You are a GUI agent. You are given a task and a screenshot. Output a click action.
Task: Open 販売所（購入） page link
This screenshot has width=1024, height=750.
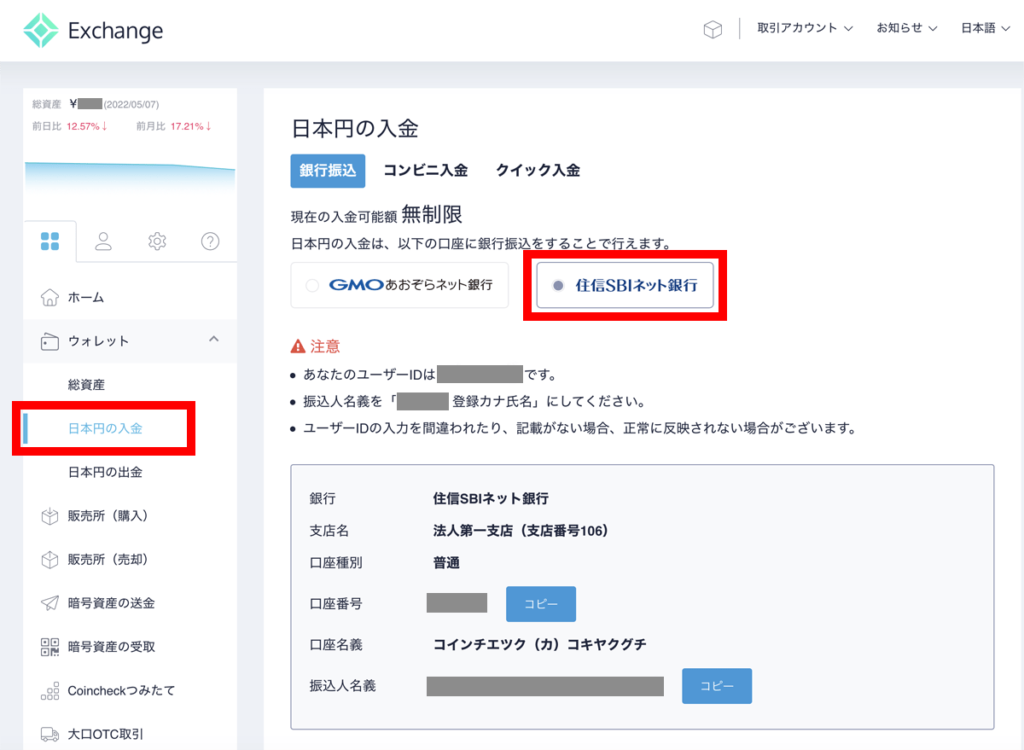click(x=108, y=515)
